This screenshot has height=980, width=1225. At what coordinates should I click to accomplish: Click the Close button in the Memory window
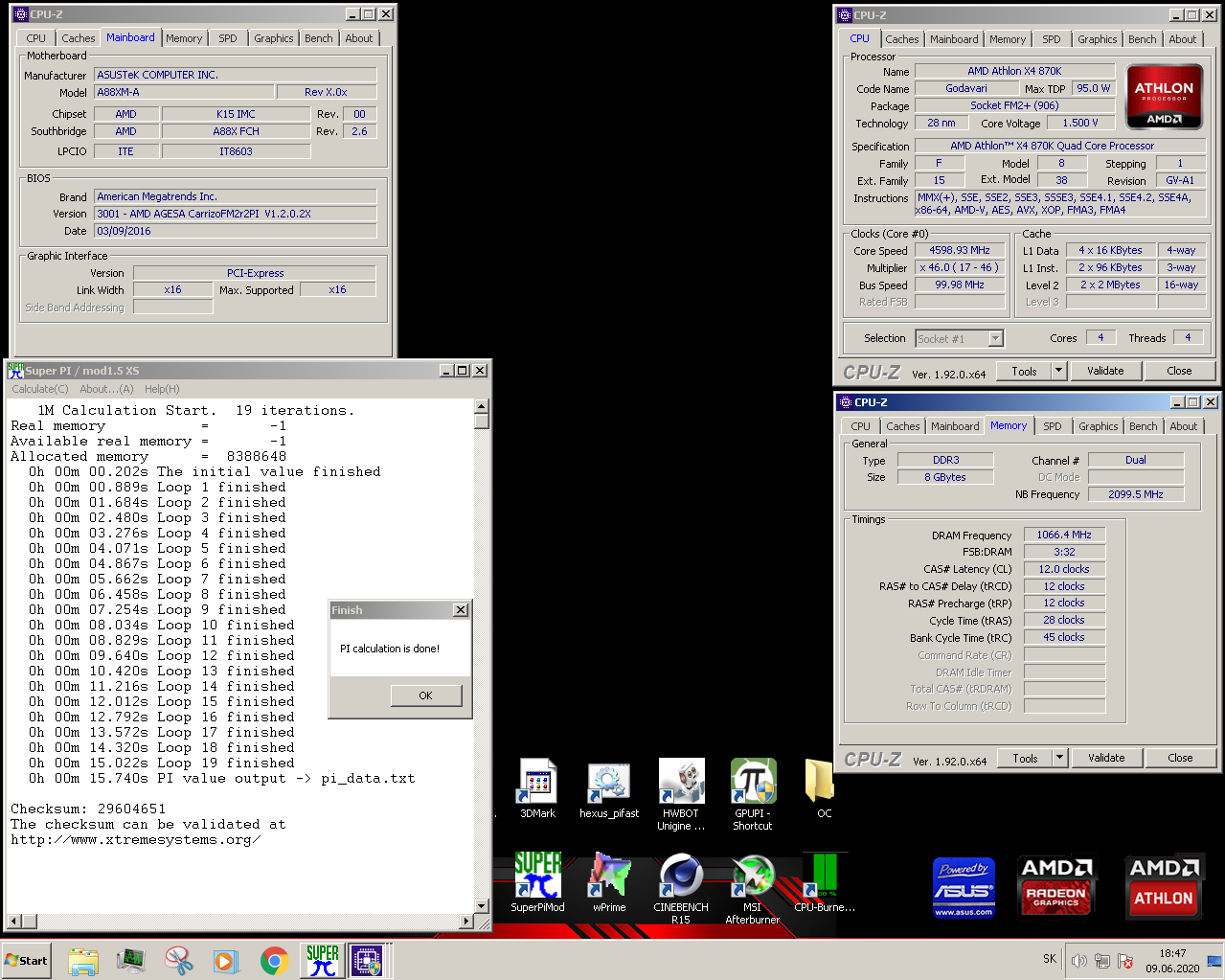[1180, 758]
